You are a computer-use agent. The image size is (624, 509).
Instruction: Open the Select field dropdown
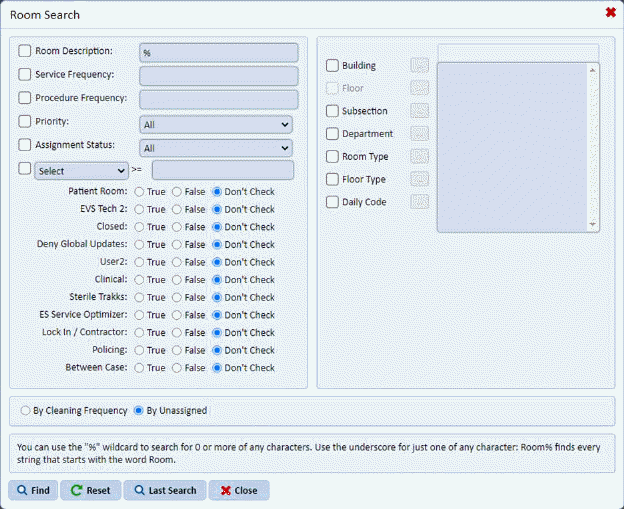tap(82, 171)
